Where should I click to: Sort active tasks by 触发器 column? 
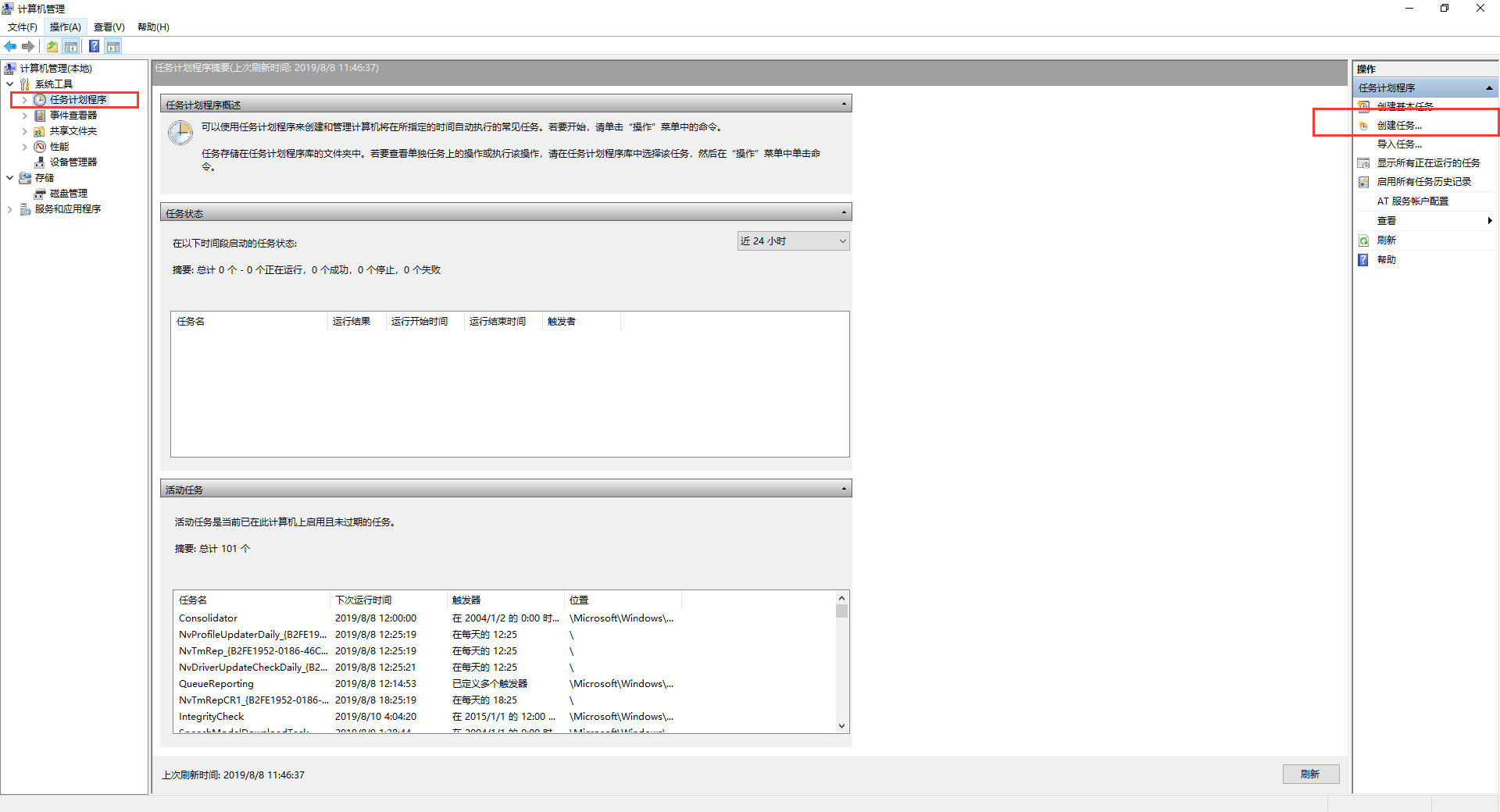(505, 600)
